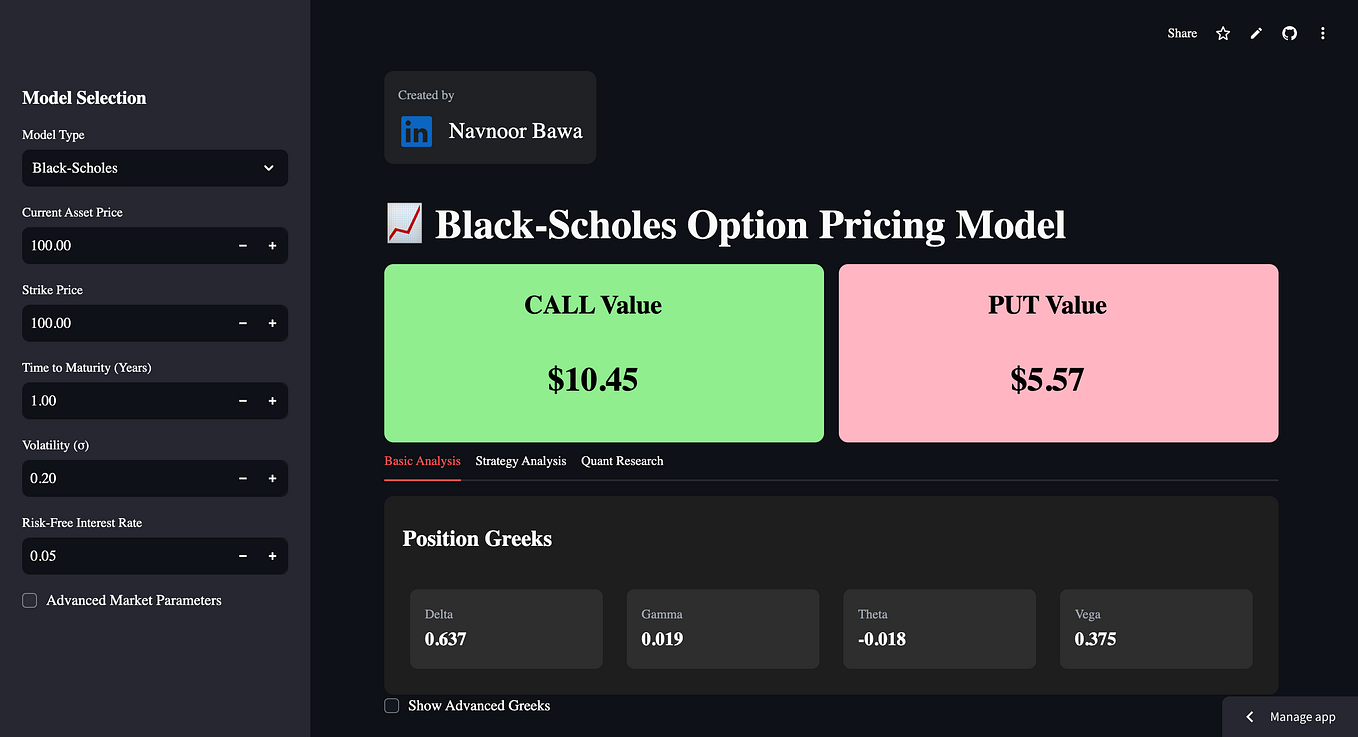The width and height of the screenshot is (1358, 737).
Task: Click the LinkedIn logo icon
Action: pos(417,132)
